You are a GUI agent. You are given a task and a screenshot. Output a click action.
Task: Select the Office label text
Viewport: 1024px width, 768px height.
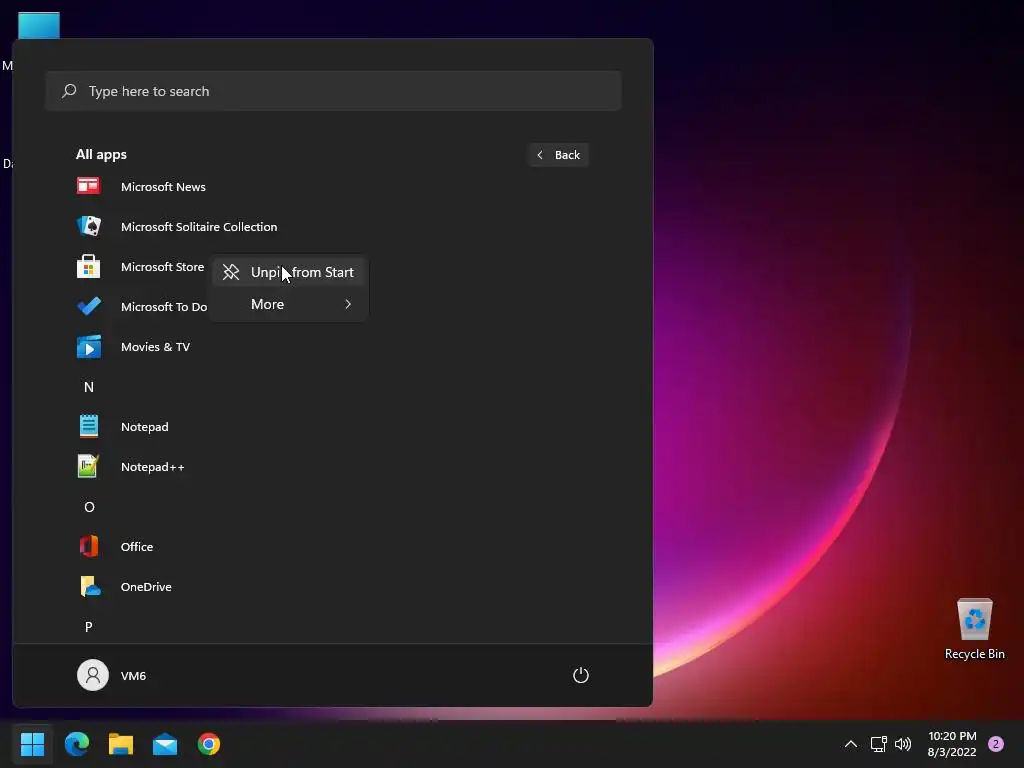(x=136, y=547)
